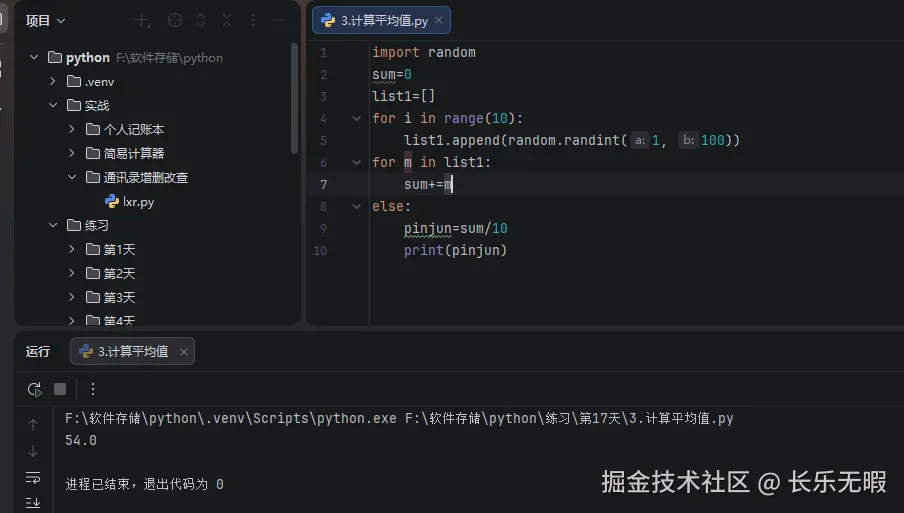The height and width of the screenshot is (513, 904).
Task: Fold the else block at line 8
Action: 356,206
